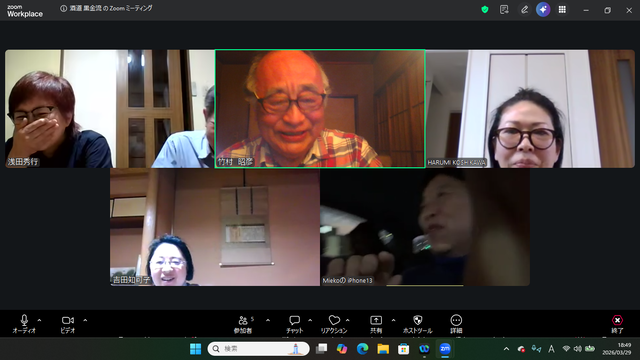Change view layout with grid icon
The width and height of the screenshot is (640, 360).
562,9
